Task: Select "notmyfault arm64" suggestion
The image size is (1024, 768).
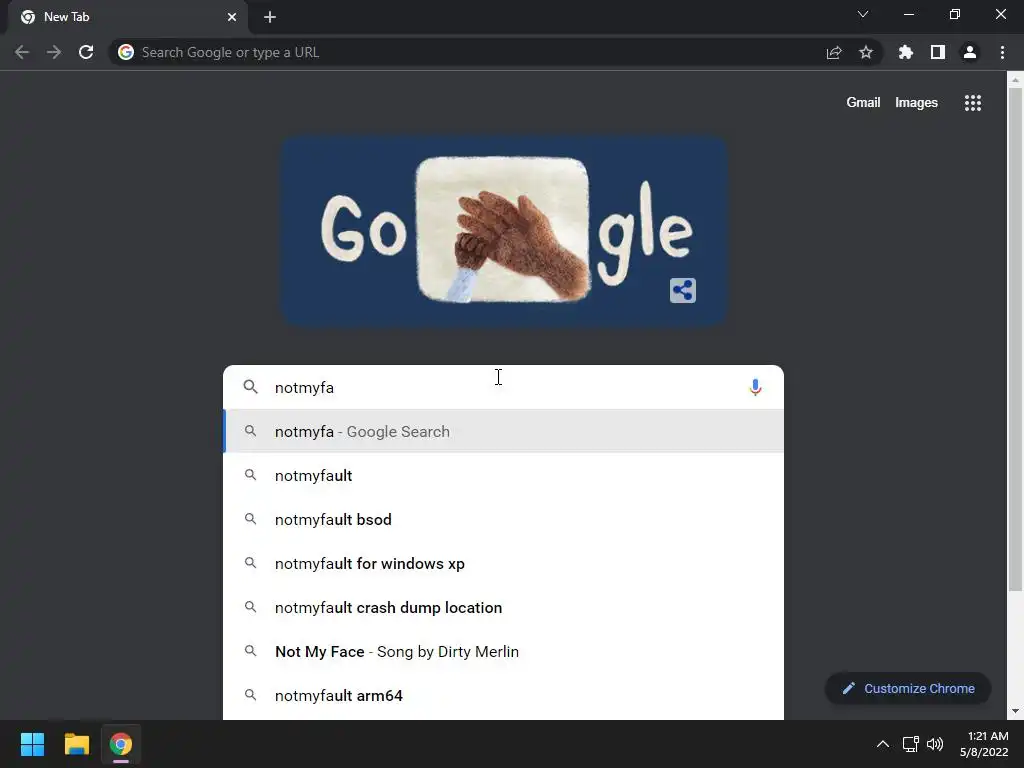Action: [x=503, y=696]
